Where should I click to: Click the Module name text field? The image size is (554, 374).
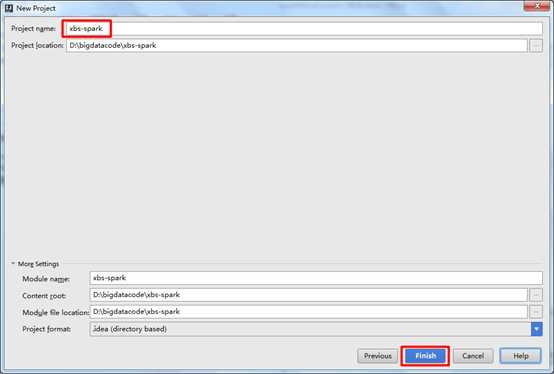click(x=316, y=278)
